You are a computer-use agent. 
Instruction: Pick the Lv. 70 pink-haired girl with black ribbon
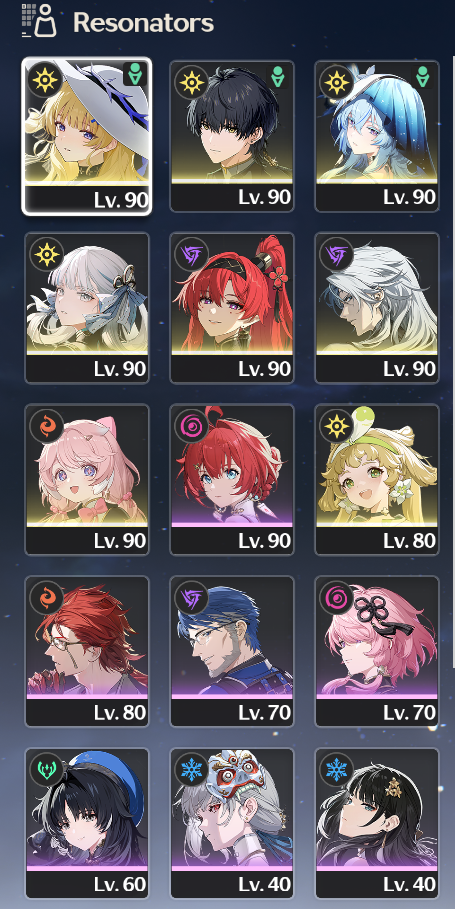(377, 651)
